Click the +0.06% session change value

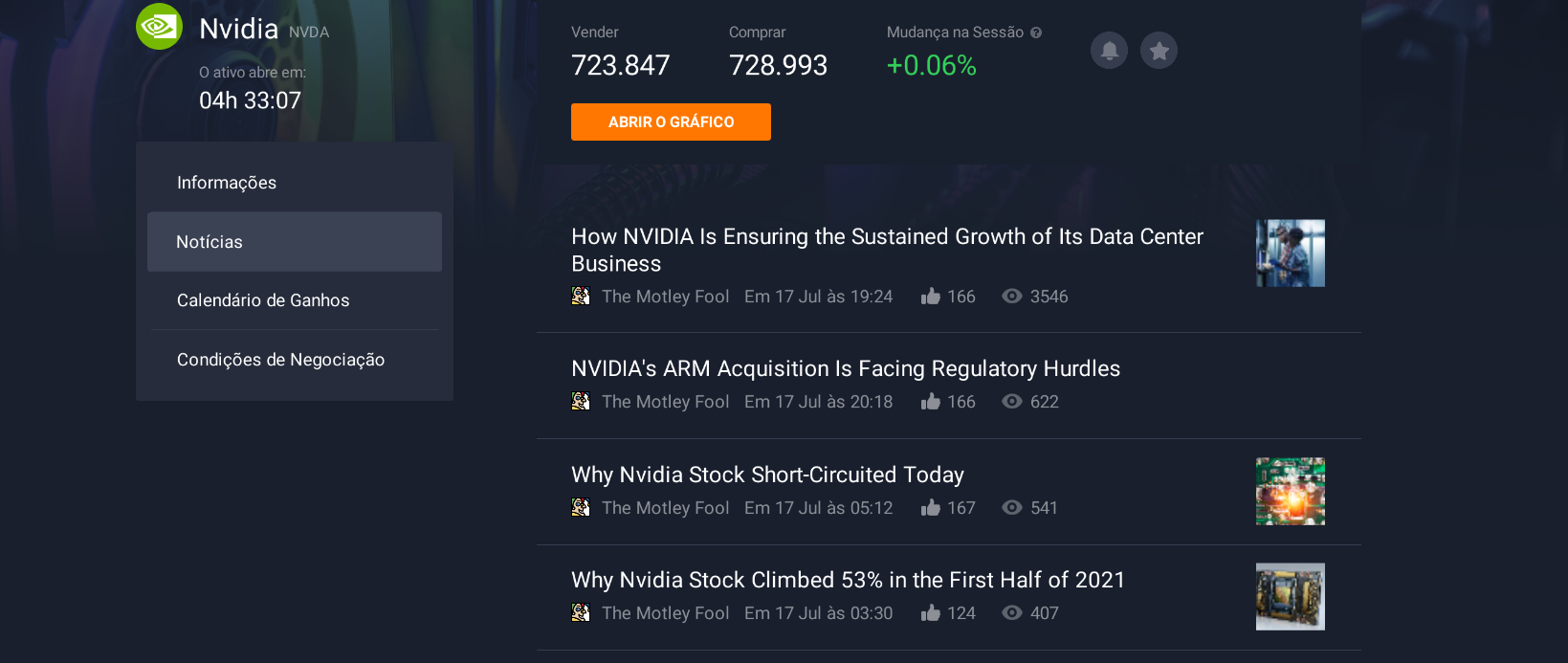pos(931,65)
